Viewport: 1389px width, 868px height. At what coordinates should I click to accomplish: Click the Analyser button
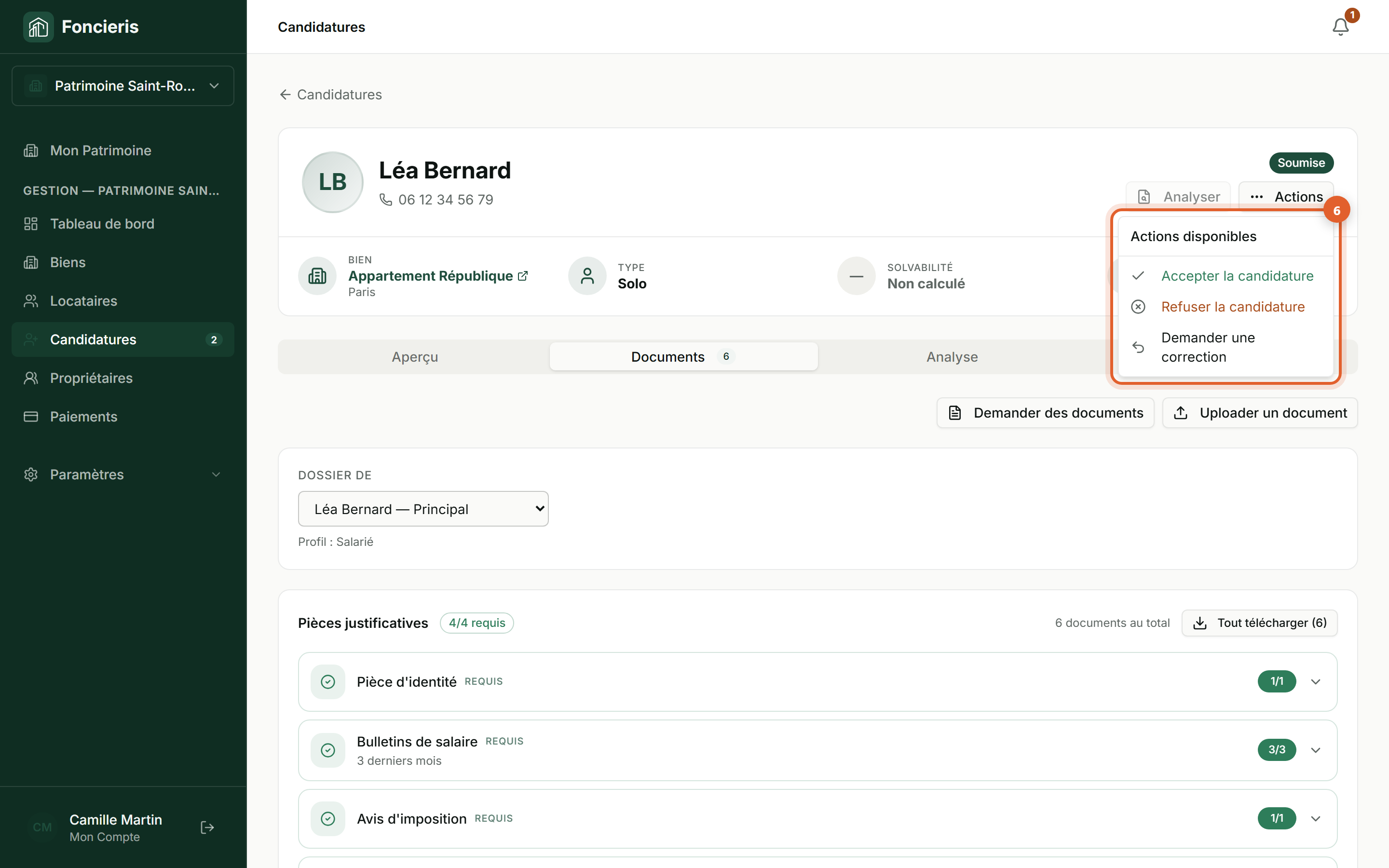click(x=1178, y=197)
